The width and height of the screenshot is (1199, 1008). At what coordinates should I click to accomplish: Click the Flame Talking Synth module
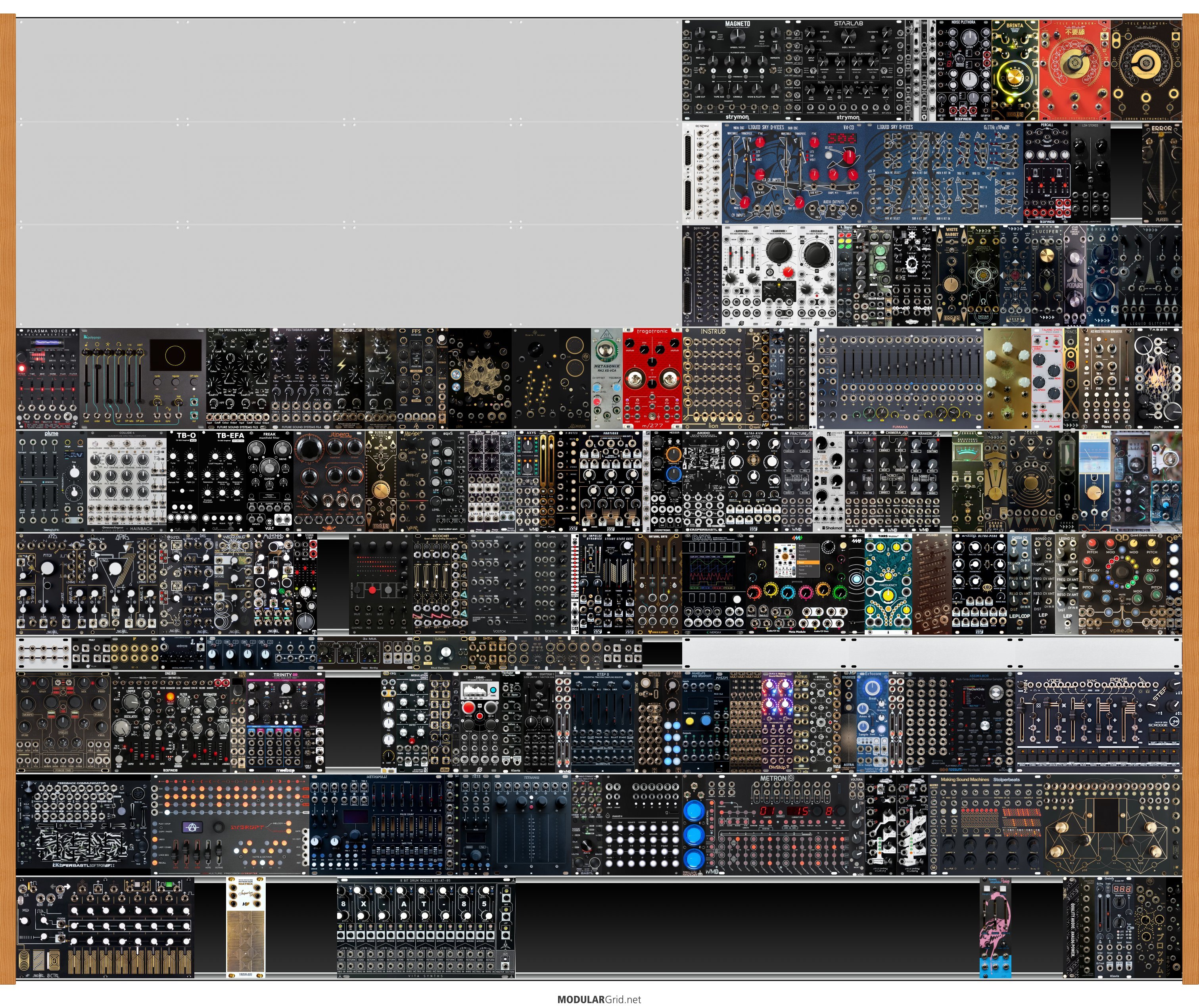1047,378
